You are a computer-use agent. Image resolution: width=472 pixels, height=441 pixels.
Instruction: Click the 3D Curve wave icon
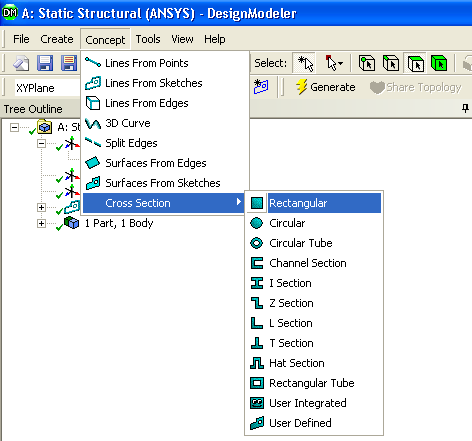pos(93,124)
